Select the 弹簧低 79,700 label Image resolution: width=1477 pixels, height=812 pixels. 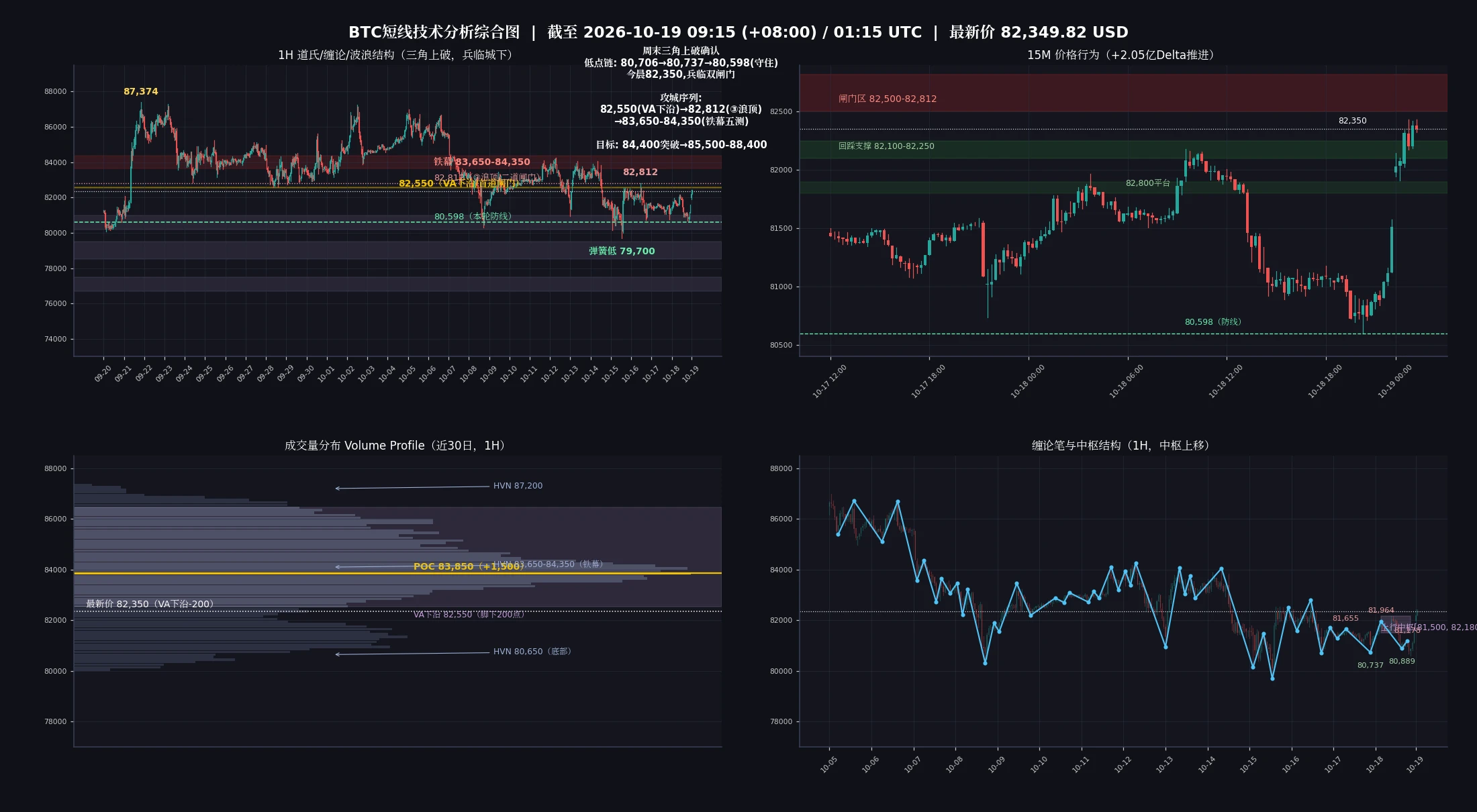coord(622,251)
